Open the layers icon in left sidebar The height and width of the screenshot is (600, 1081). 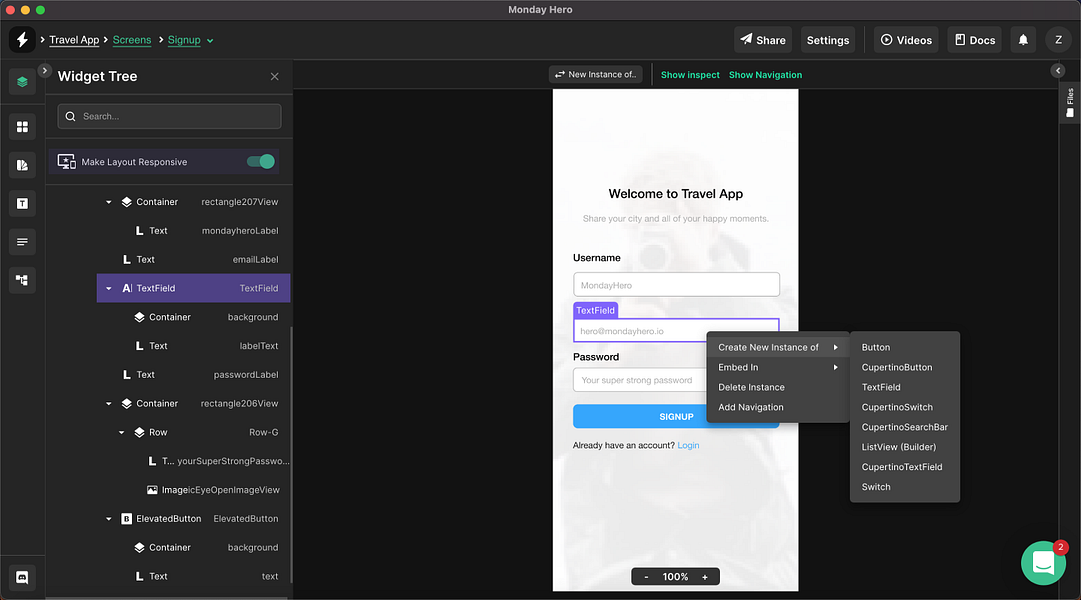[x=22, y=82]
